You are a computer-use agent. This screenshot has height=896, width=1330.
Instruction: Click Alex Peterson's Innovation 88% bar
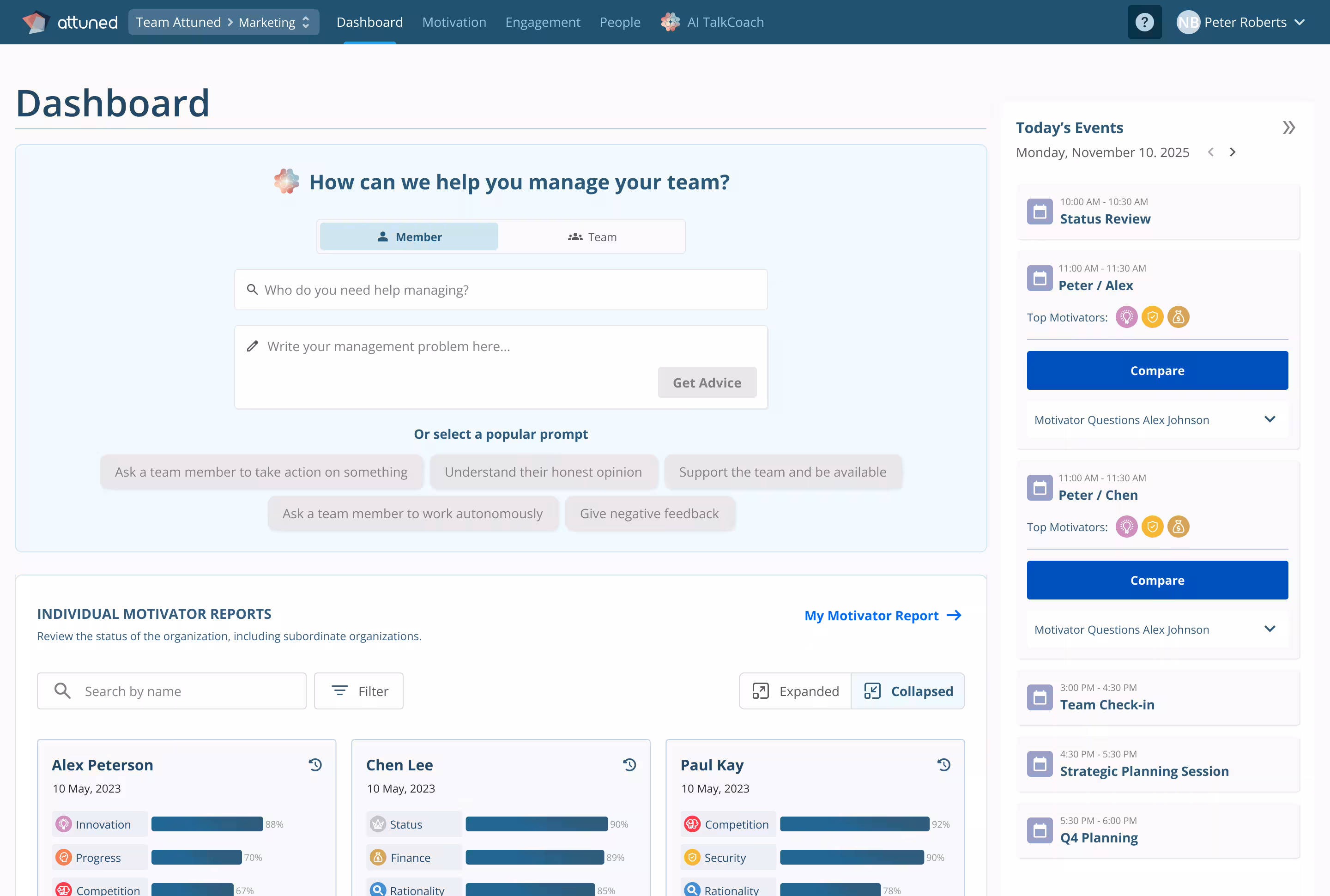(207, 824)
